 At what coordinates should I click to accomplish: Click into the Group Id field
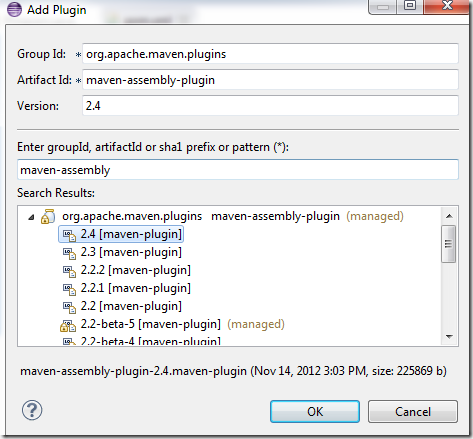(x=270, y=54)
